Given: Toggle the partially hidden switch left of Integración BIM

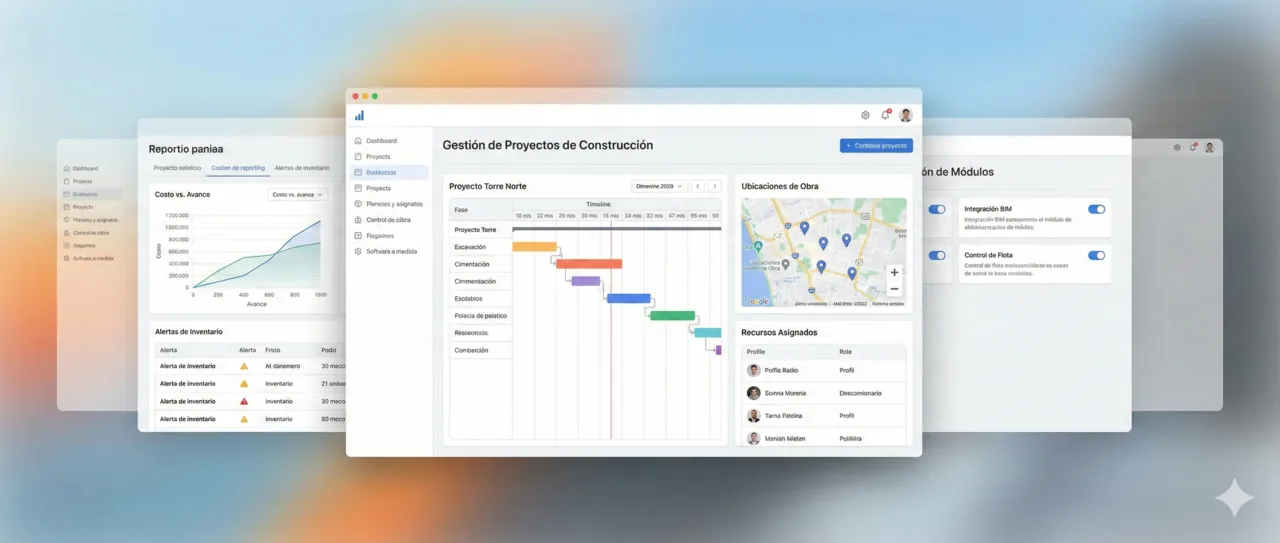Looking at the screenshot, I should (x=937, y=209).
